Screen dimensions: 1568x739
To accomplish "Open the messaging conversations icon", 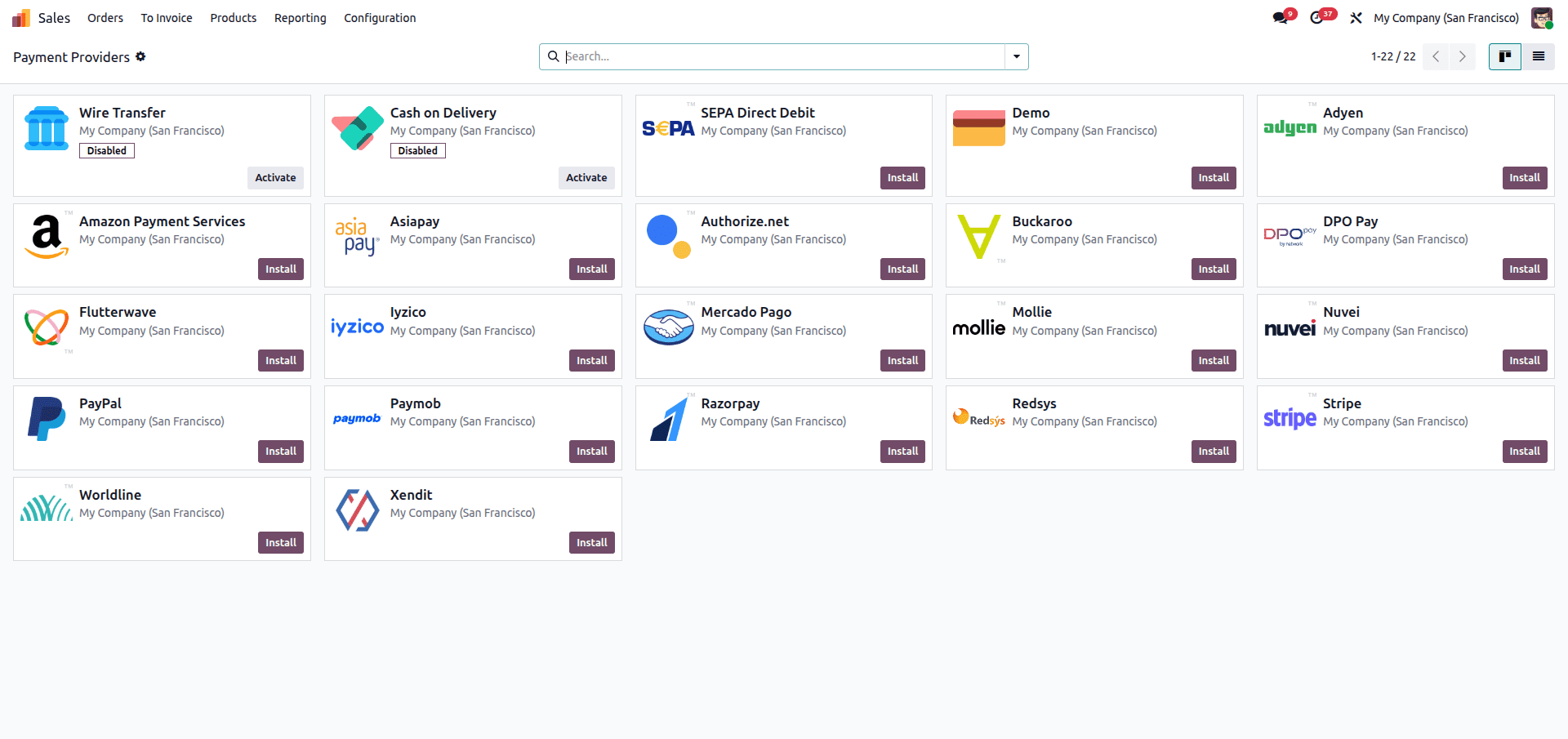I will 1281,17.
